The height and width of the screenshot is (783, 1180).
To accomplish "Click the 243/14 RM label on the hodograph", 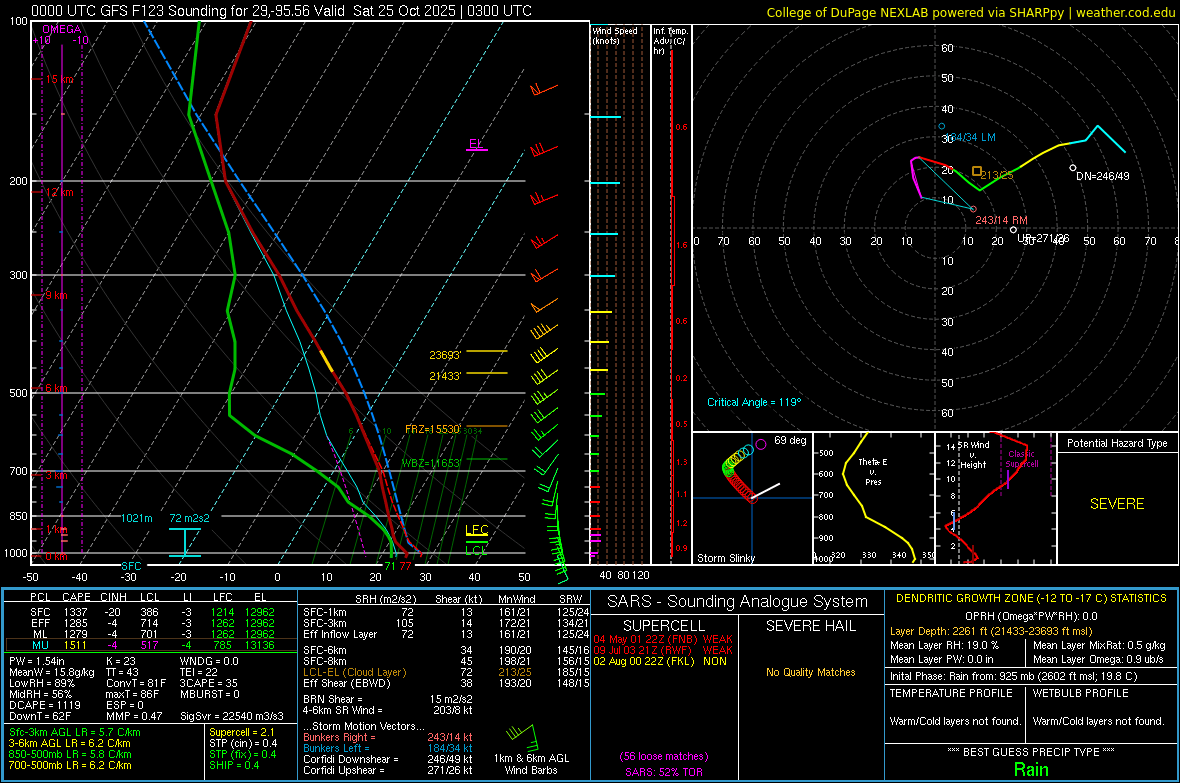I will tap(1001, 221).
